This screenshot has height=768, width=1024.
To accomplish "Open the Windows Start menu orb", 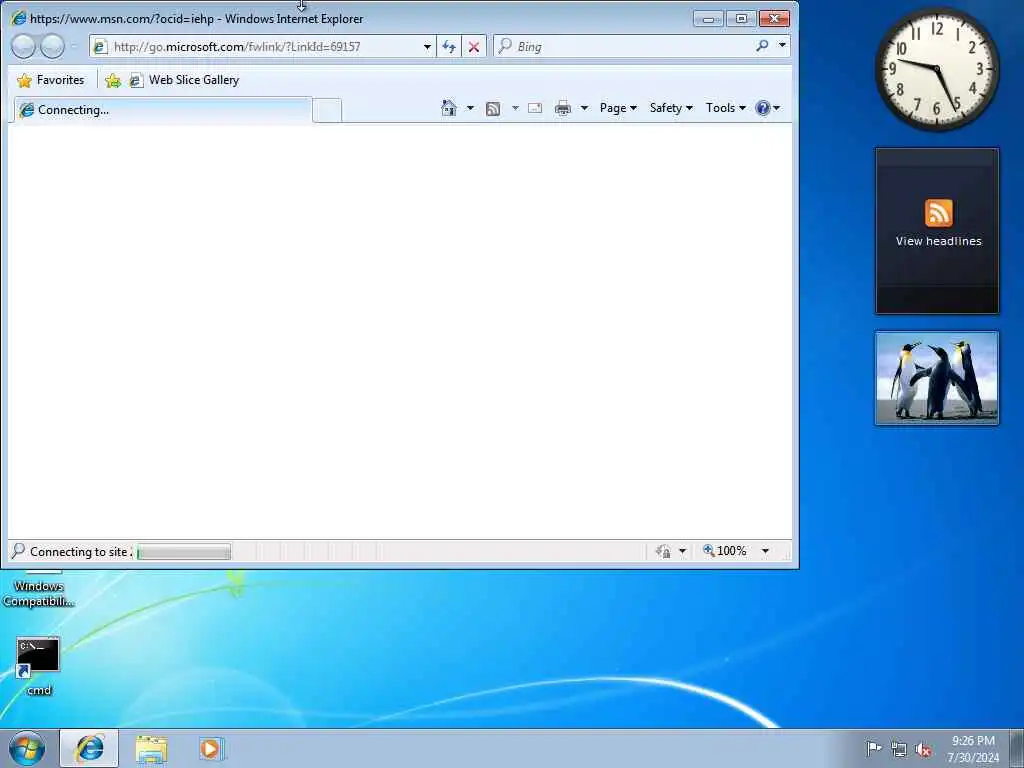I will (x=27, y=748).
